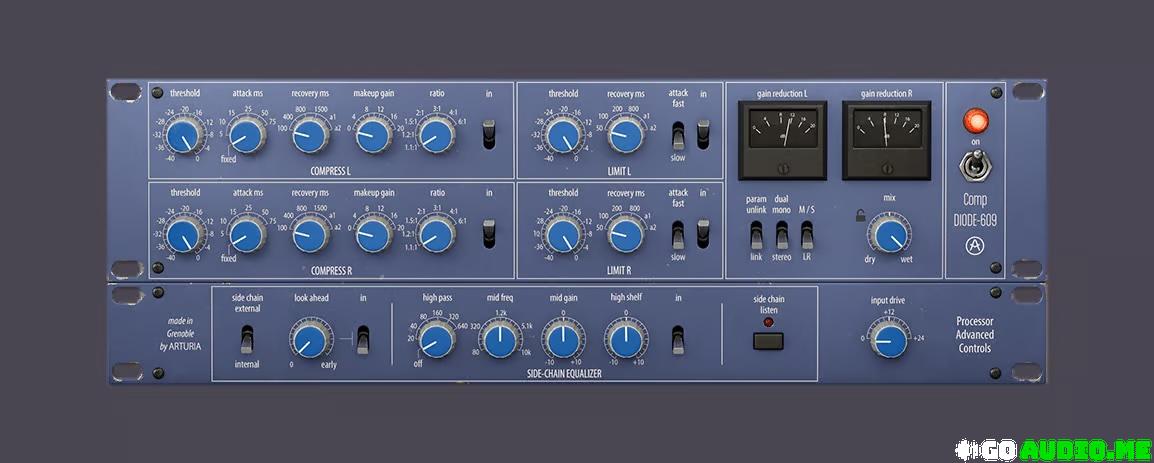Click the side-chain mid freq knob

click(x=500, y=340)
